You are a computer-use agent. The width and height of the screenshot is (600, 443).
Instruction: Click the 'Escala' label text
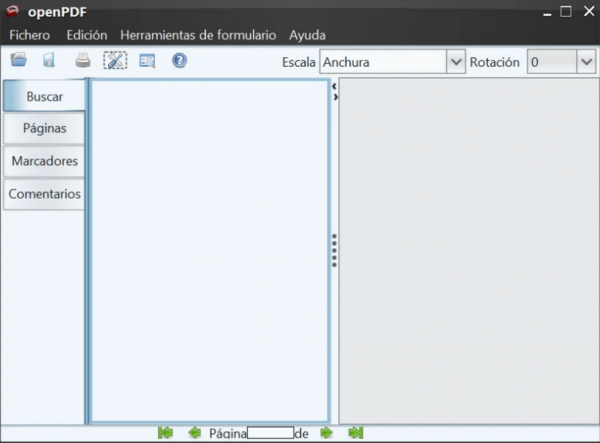[298, 62]
